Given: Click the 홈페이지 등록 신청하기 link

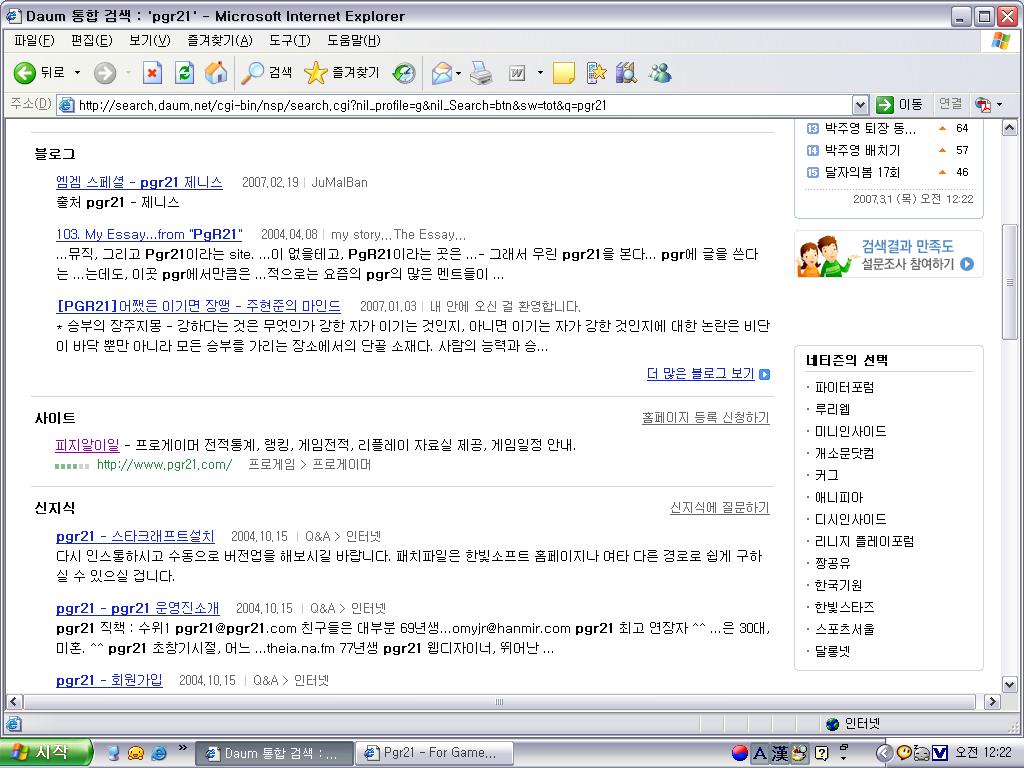Looking at the screenshot, I should [705, 417].
